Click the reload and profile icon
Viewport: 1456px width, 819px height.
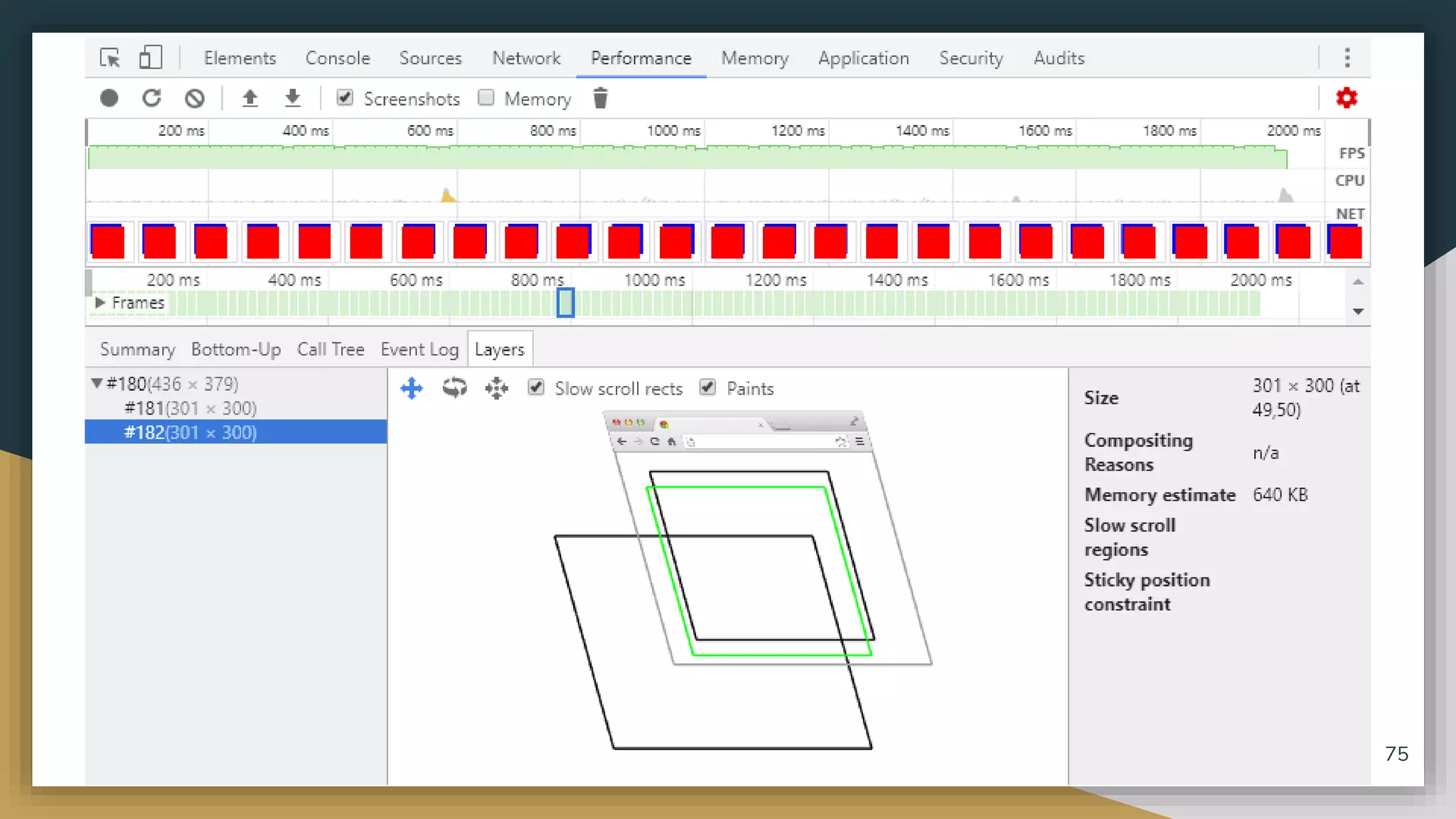point(151,98)
